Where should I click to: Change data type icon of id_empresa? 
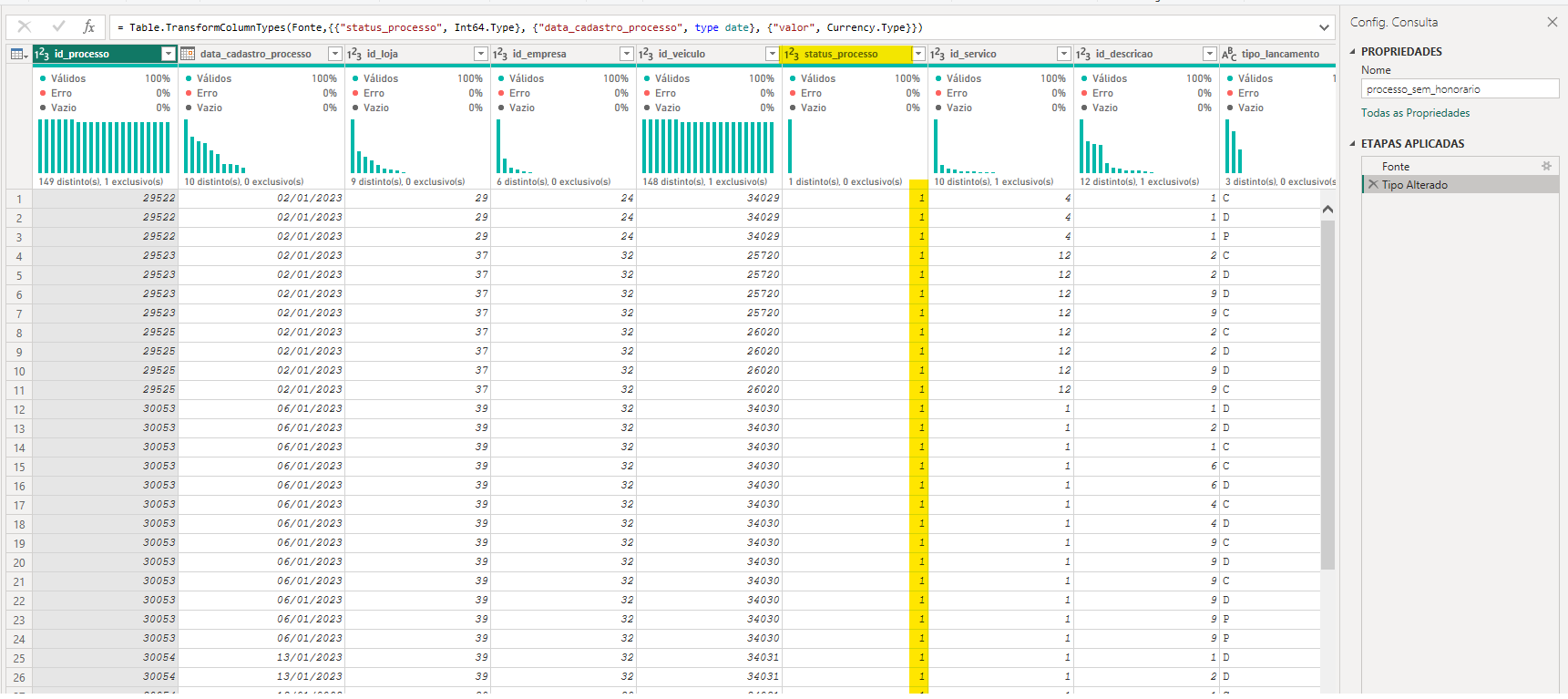[x=500, y=54]
